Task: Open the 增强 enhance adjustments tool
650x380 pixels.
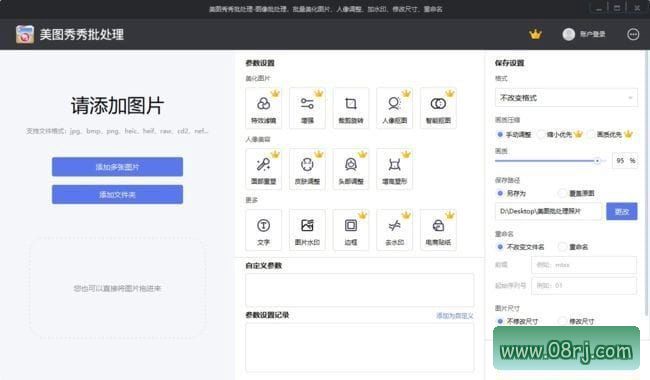Action: pos(307,108)
